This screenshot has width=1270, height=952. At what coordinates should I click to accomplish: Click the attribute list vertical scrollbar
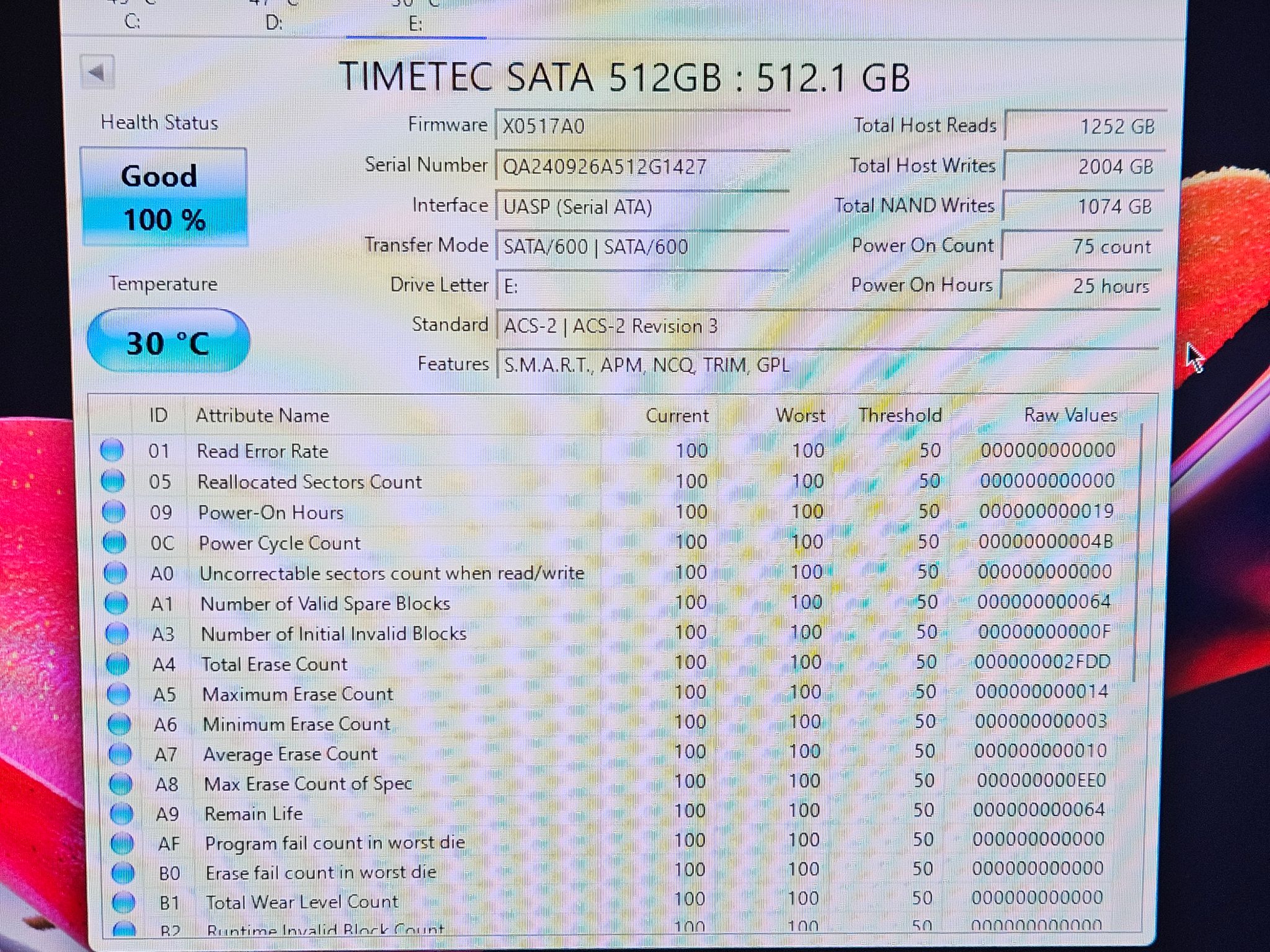pos(1137,552)
